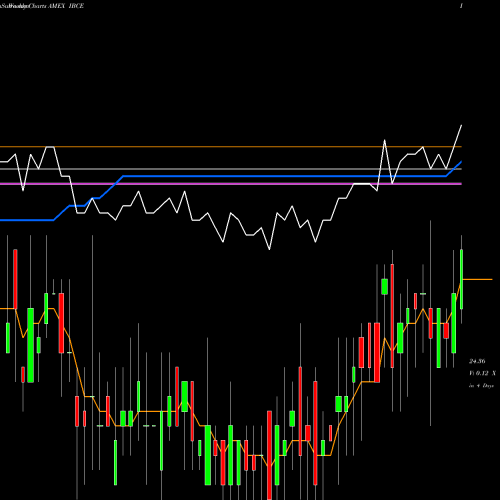The width and height of the screenshot is (500, 500).
Task: Click the last green candlestick
Action: (462, 279)
